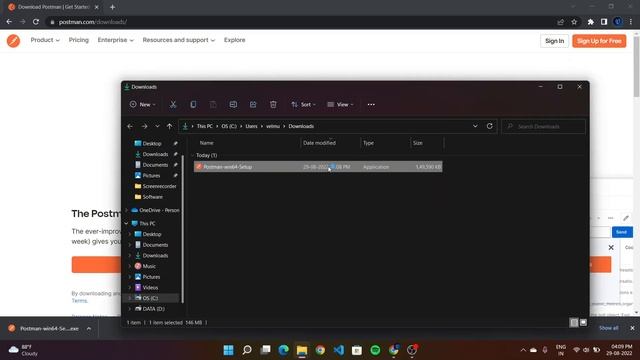Click the Cut icon in Explorer toolbar
640x360 pixels.
(173, 104)
